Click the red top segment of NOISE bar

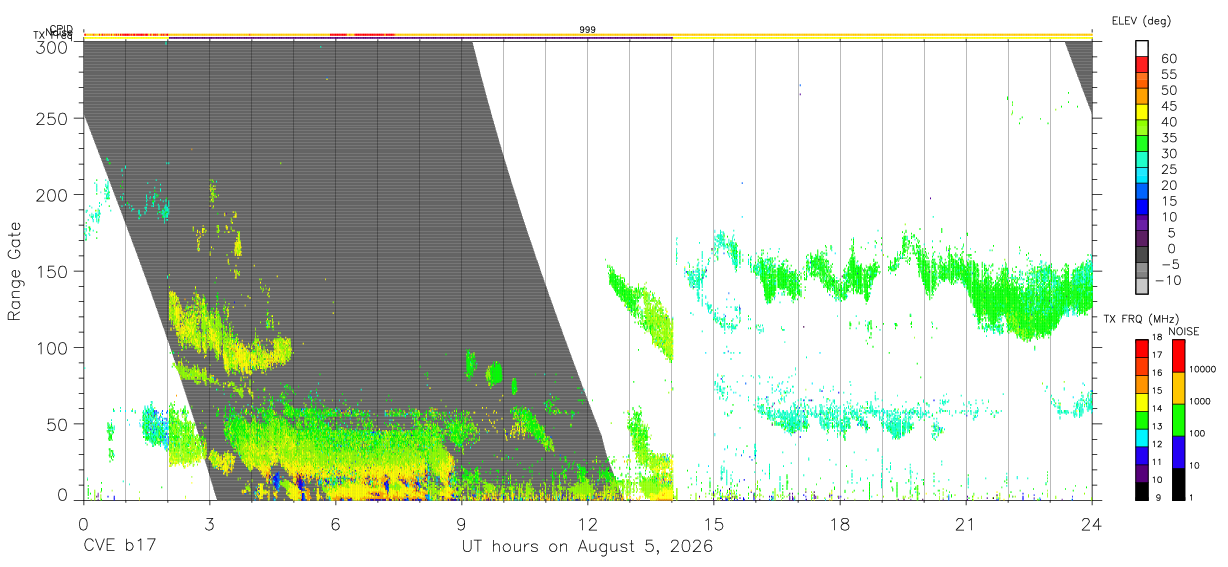[x=1177, y=355]
